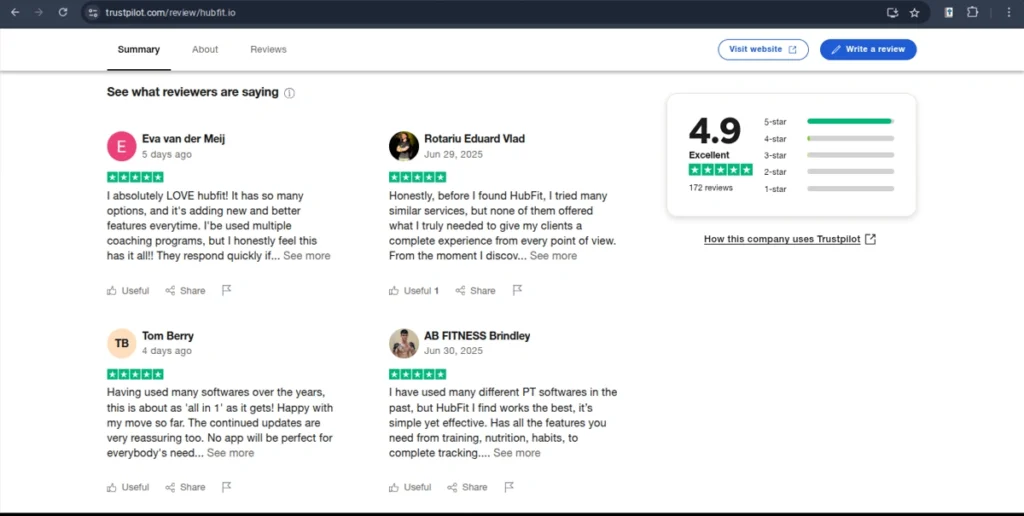Share Rotariu Eduard Vlad's review
The width and height of the screenshot is (1024, 516).
(x=475, y=291)
